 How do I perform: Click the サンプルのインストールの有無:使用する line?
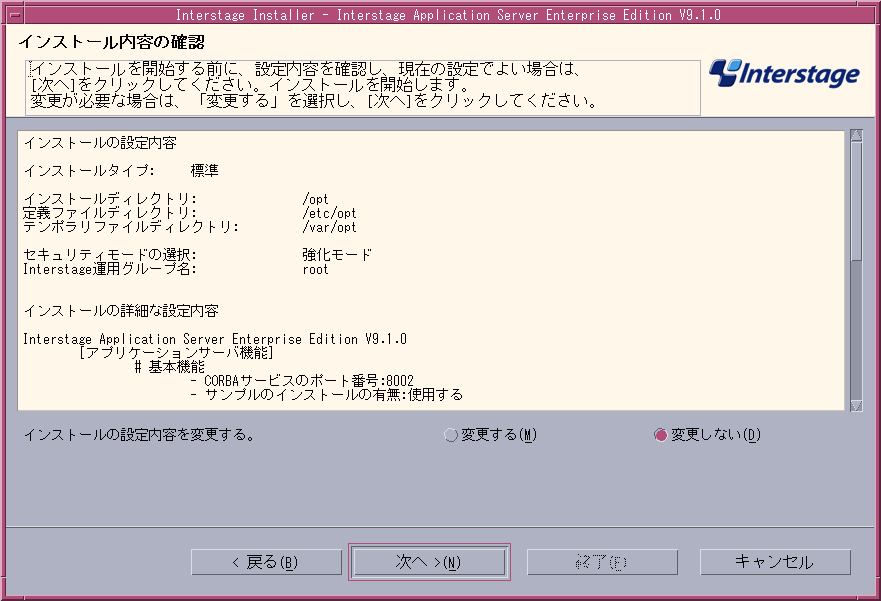point(326,395)
